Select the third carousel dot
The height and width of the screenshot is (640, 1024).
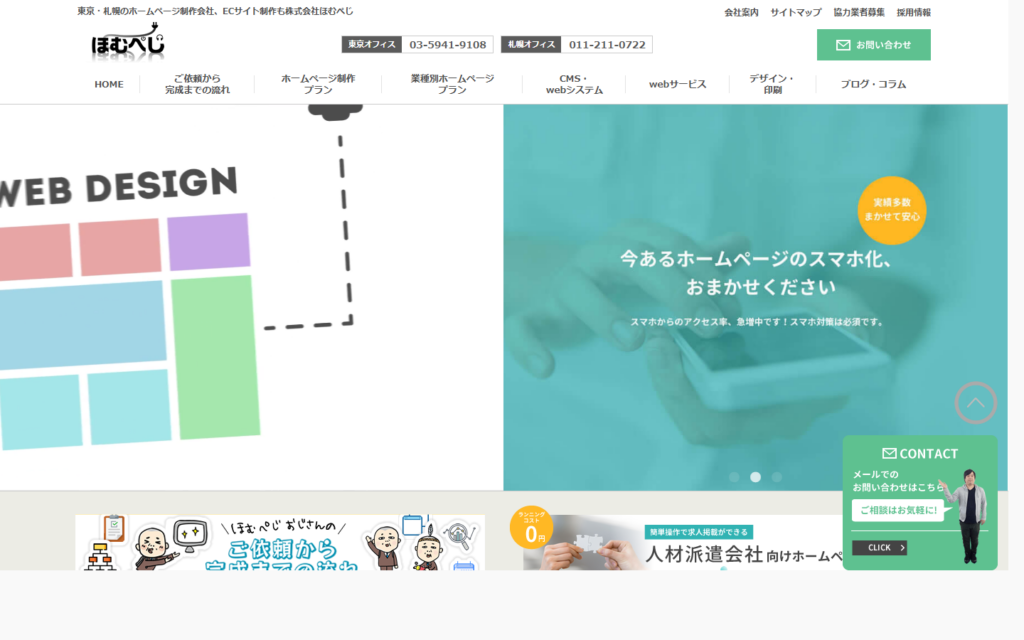pyautogui.click(x=777, y=477)
